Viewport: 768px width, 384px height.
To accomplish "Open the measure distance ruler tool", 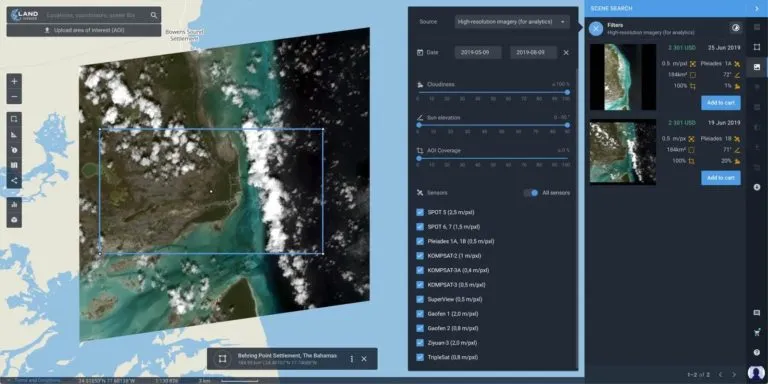I will (14, 135).
